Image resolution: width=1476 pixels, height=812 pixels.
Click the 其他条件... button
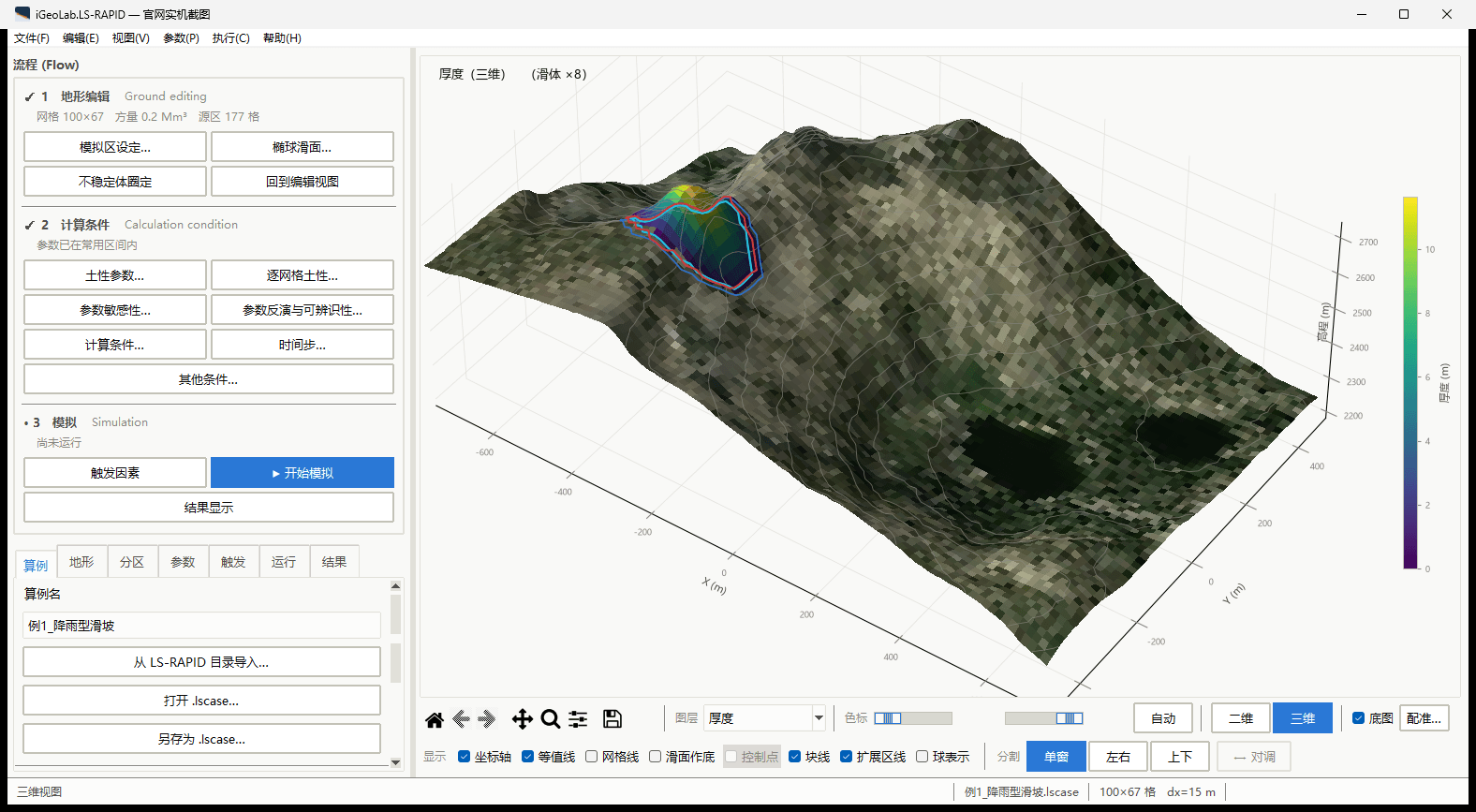click(x=209, y=379)
